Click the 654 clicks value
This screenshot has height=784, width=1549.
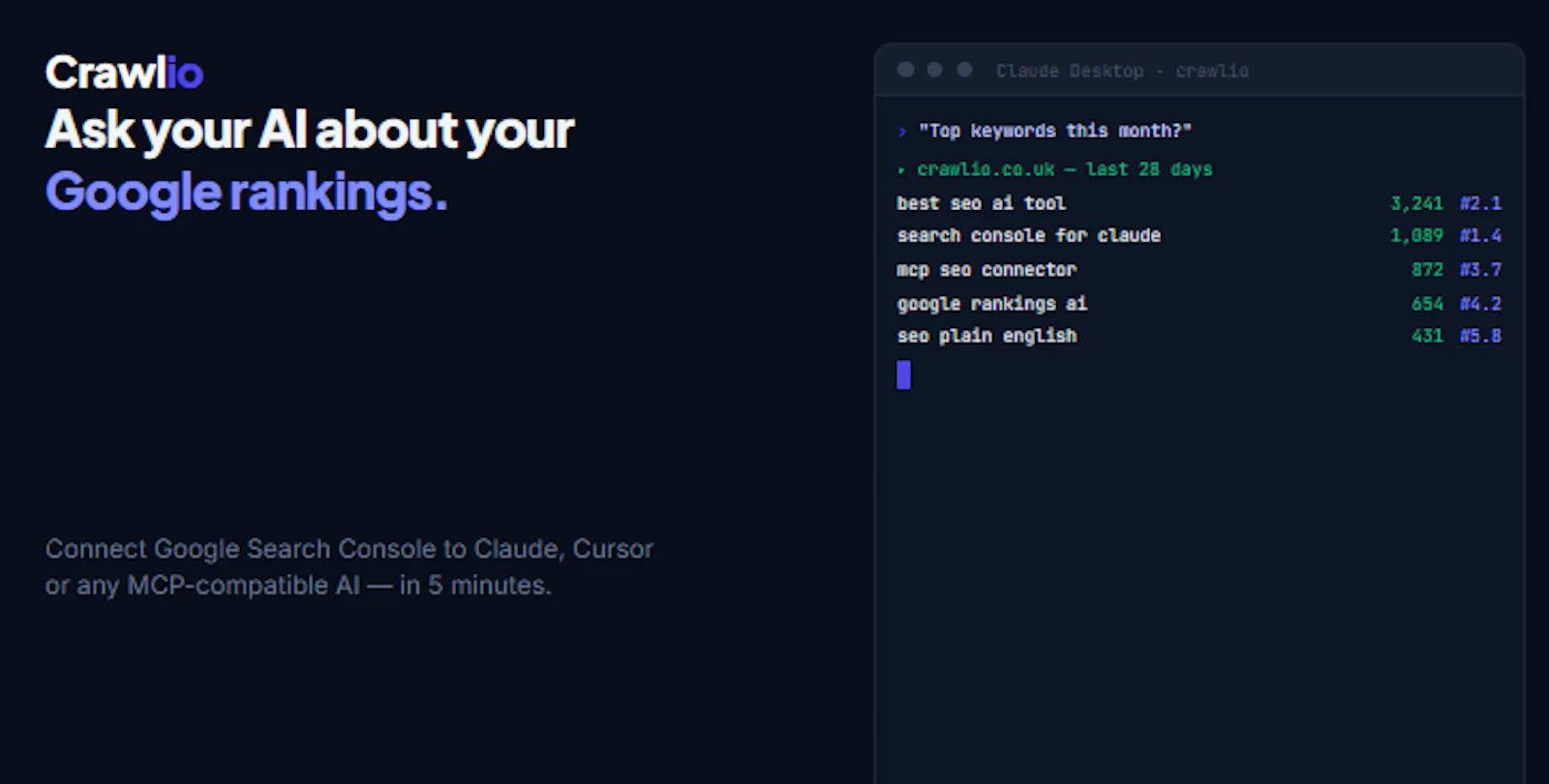[x=1427, y=304]
